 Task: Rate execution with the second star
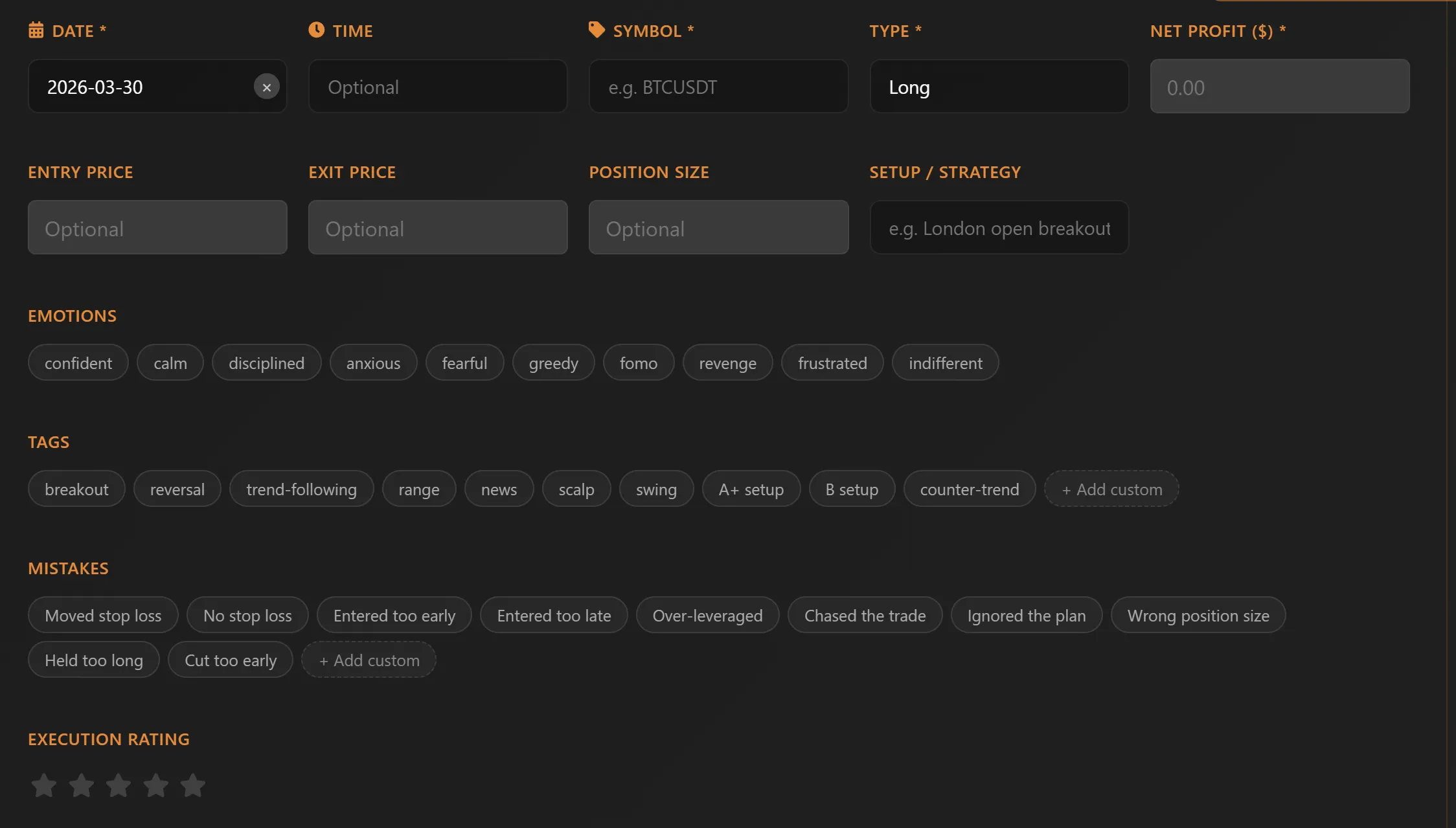coord(82,785)
